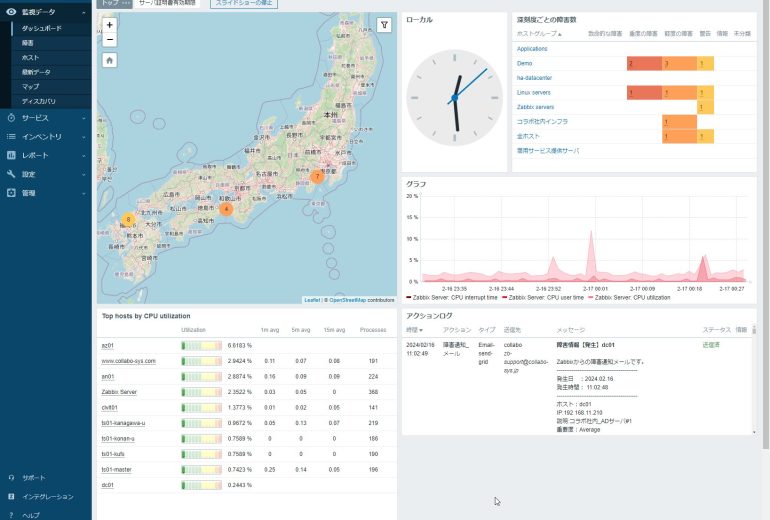Open host www.collabo-sys.com in CPU table
This screenshot has height=520, width=770.
(x=128, y=361)
